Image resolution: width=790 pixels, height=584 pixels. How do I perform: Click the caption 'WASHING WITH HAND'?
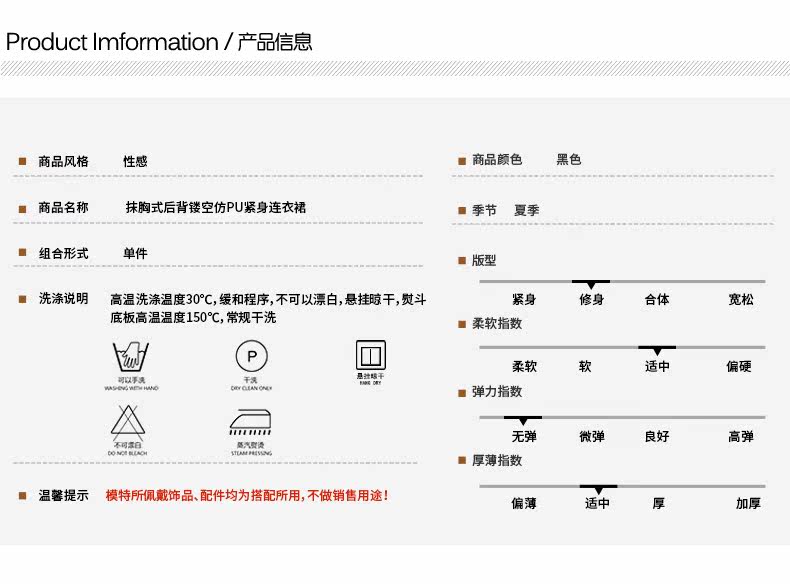[131, 388]
